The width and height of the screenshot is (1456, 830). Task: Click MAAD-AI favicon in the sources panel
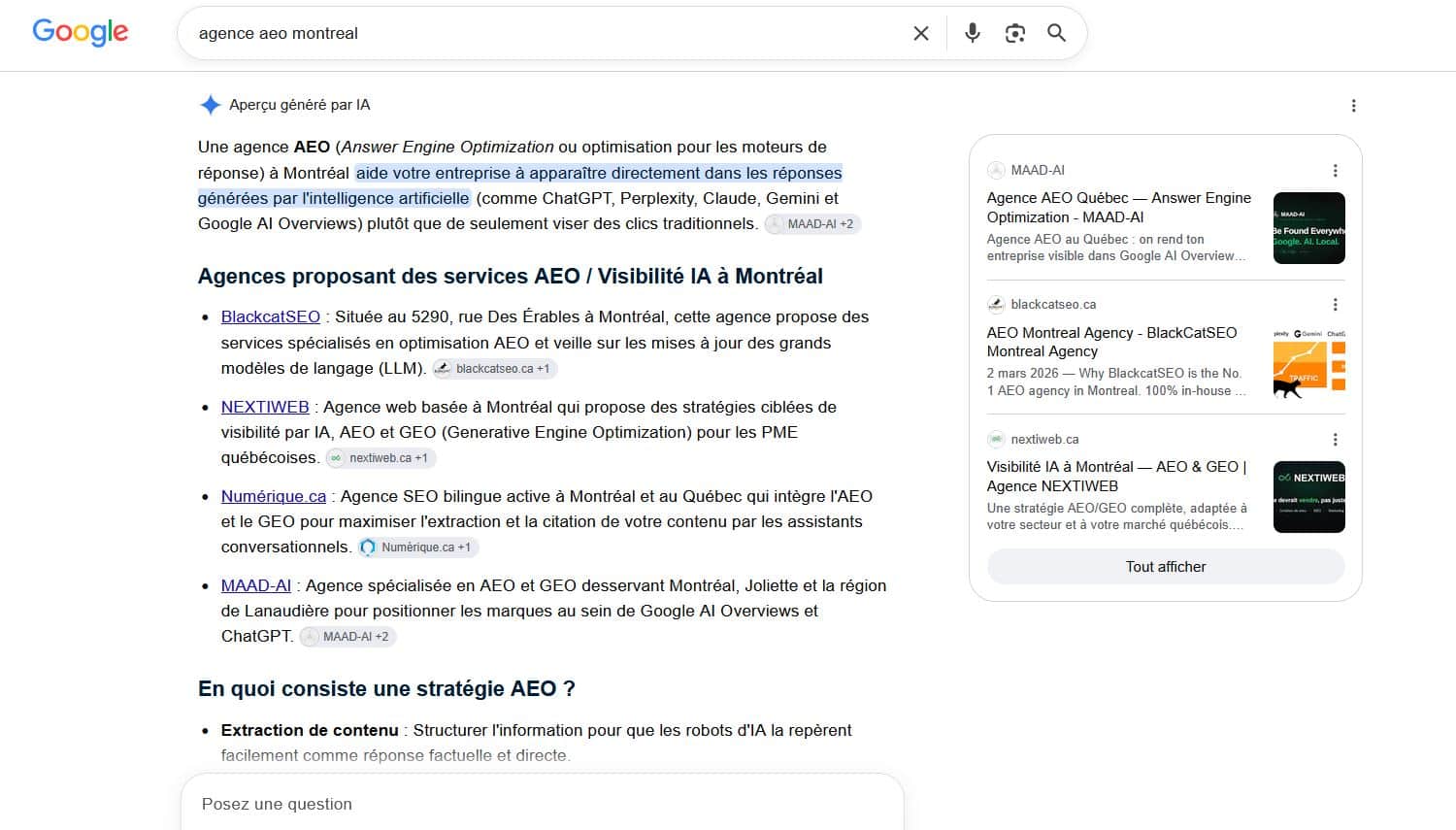tap(996, 170)
